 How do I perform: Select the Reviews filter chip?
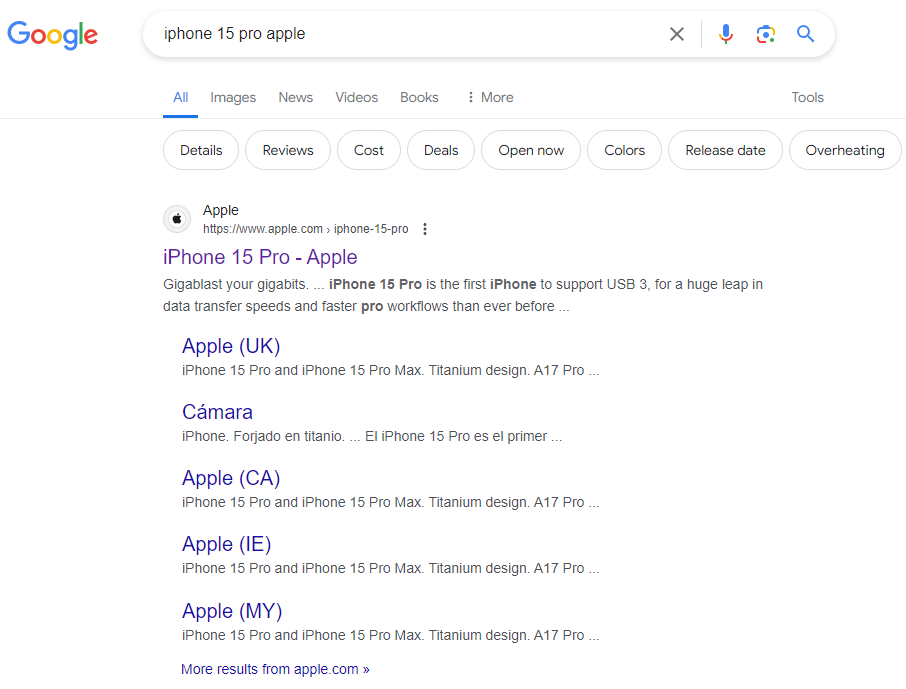click(x=288, y=150)
